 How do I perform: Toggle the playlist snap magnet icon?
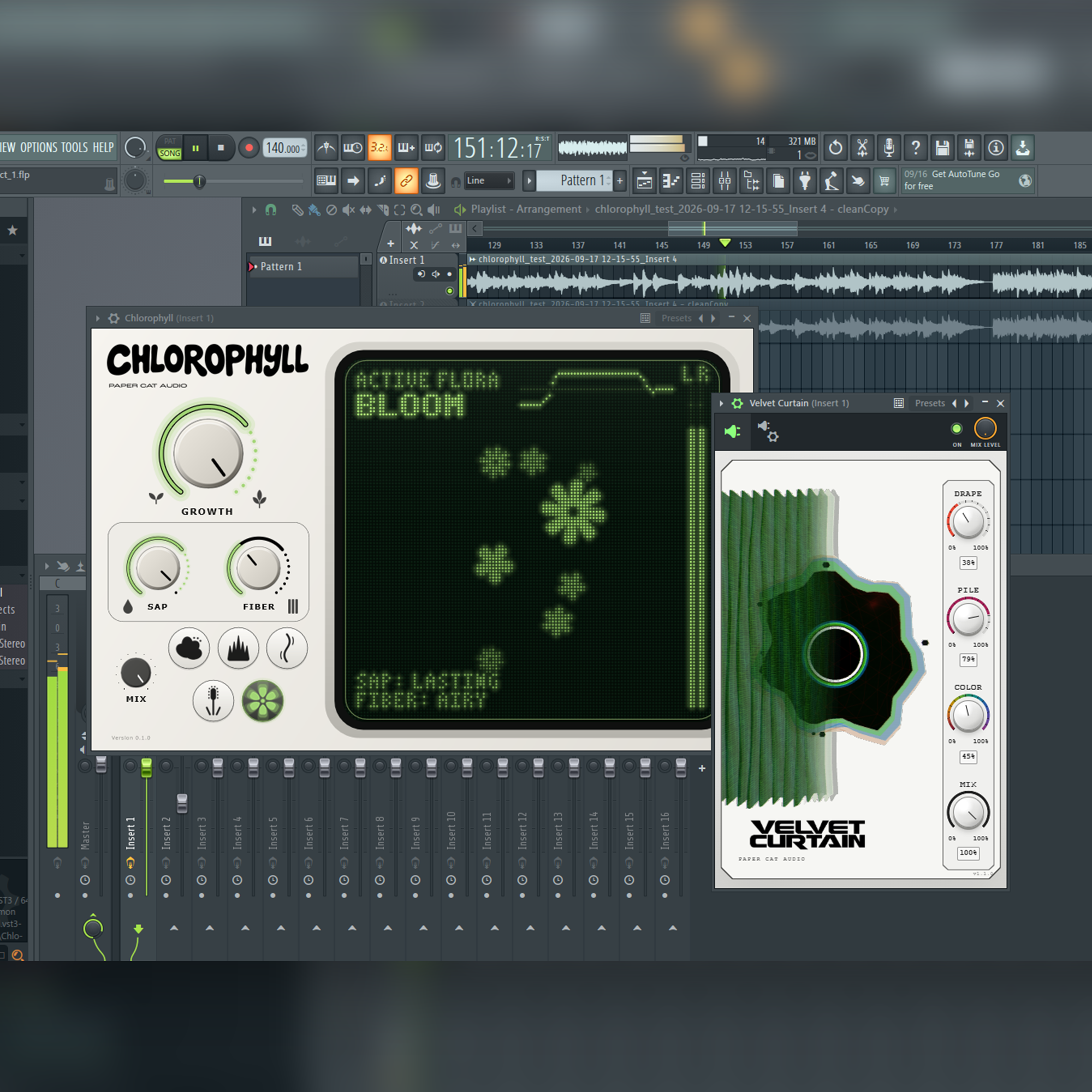point(271,210)
